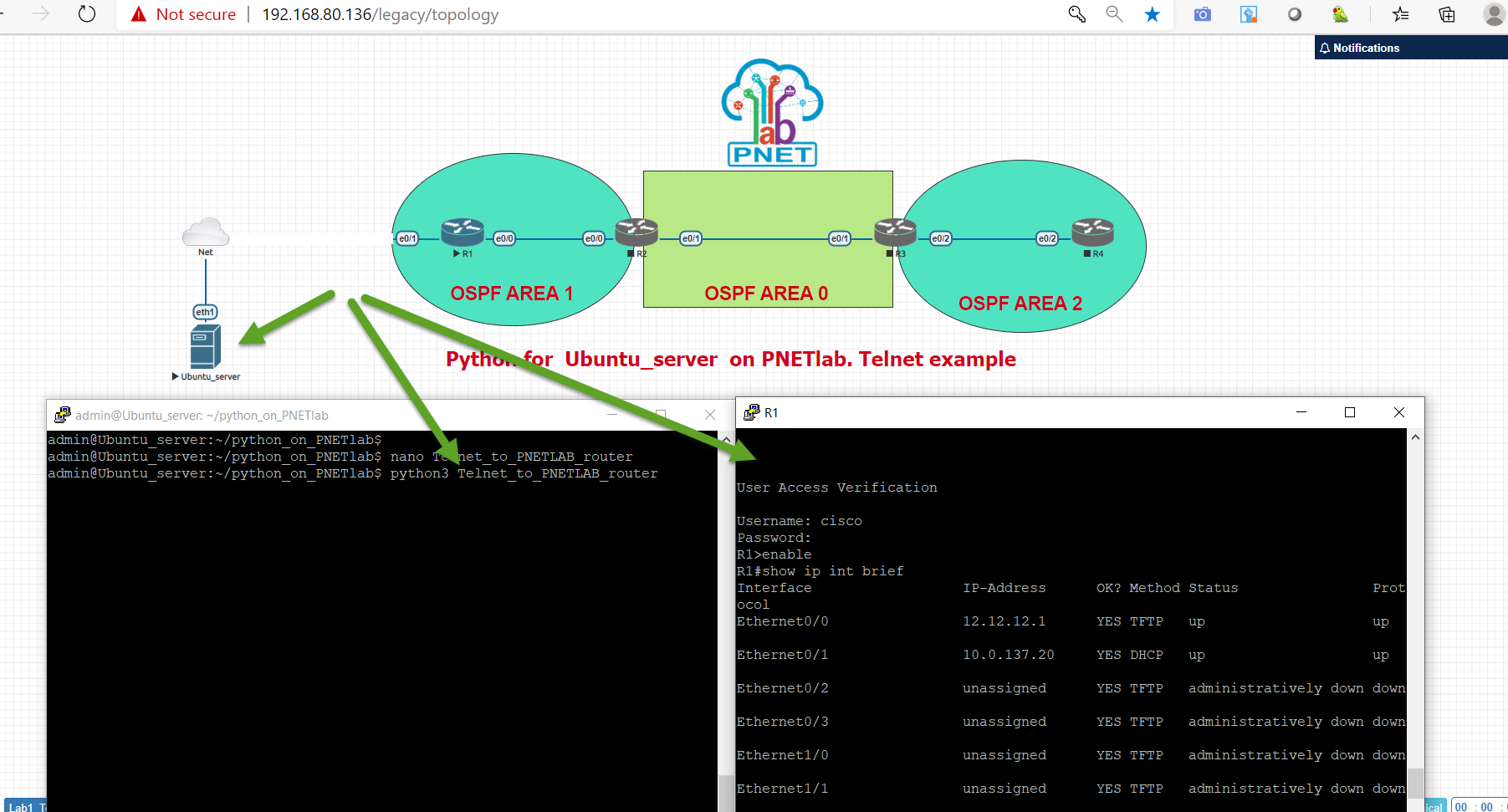
Task: Click the camera screenshot extension icon
Action: [x=1202, y=14]
